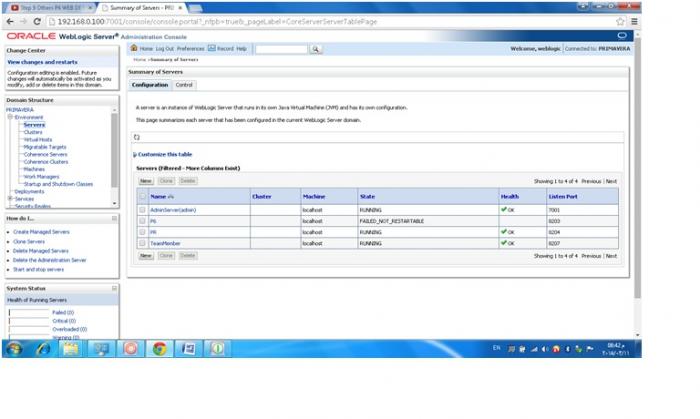Click Log Out in the console toolbar
This screenshot has width=700, height=419.
click(x=164, y=49)
